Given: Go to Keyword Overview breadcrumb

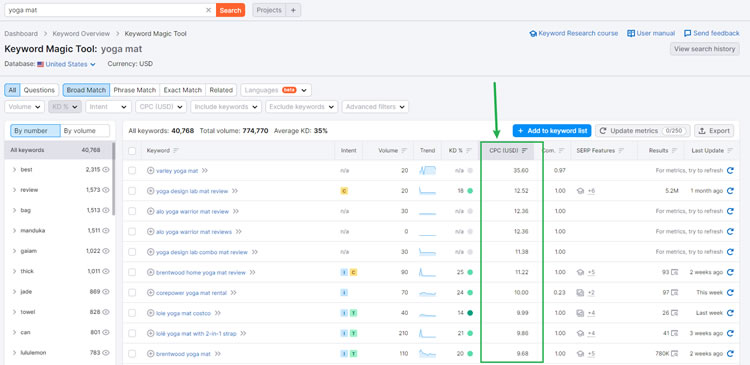Looking at the screenshot, I should (x=81, y=33).
